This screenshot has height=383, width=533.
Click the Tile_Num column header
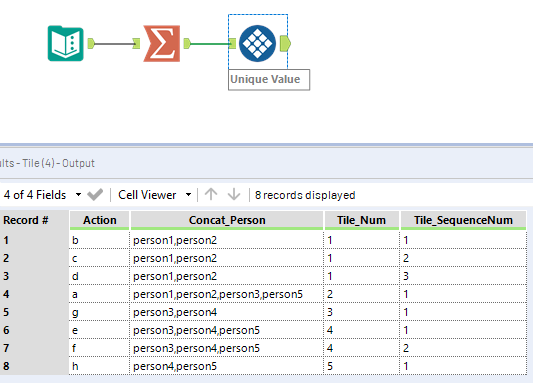362,220
